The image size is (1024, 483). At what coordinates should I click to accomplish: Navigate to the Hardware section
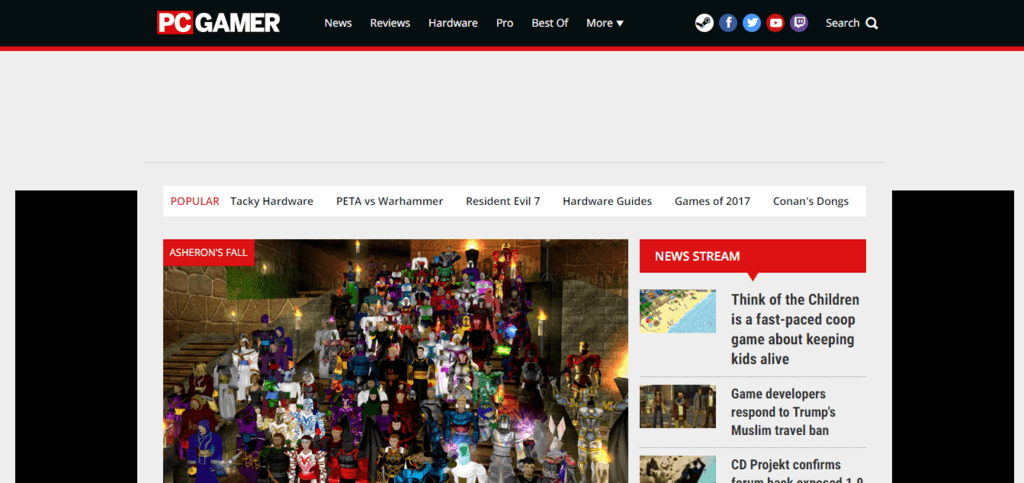pos(452,23)
